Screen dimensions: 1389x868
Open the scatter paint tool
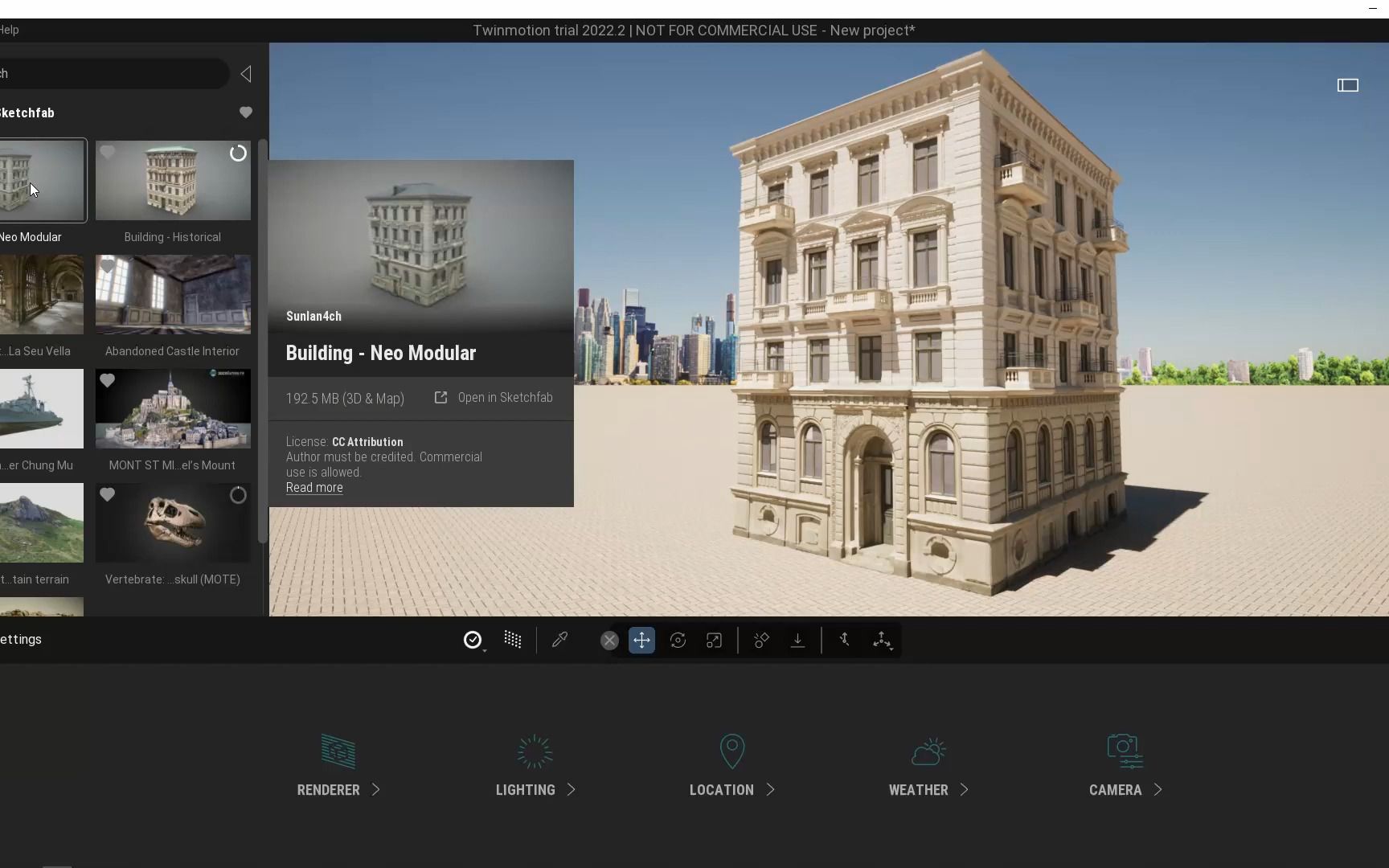(x=761, y=640)
